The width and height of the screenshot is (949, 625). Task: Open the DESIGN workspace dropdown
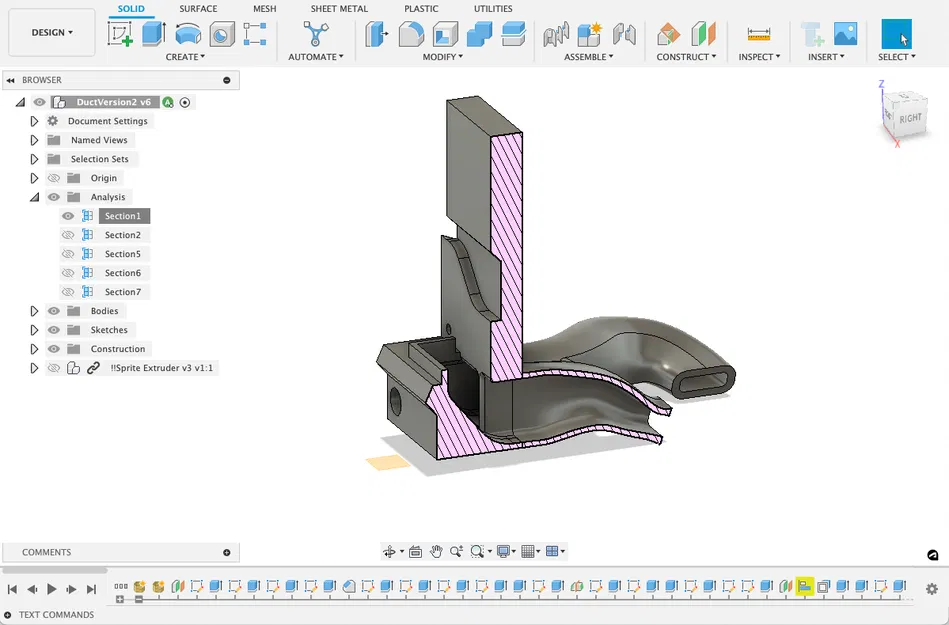click(51, 31)
